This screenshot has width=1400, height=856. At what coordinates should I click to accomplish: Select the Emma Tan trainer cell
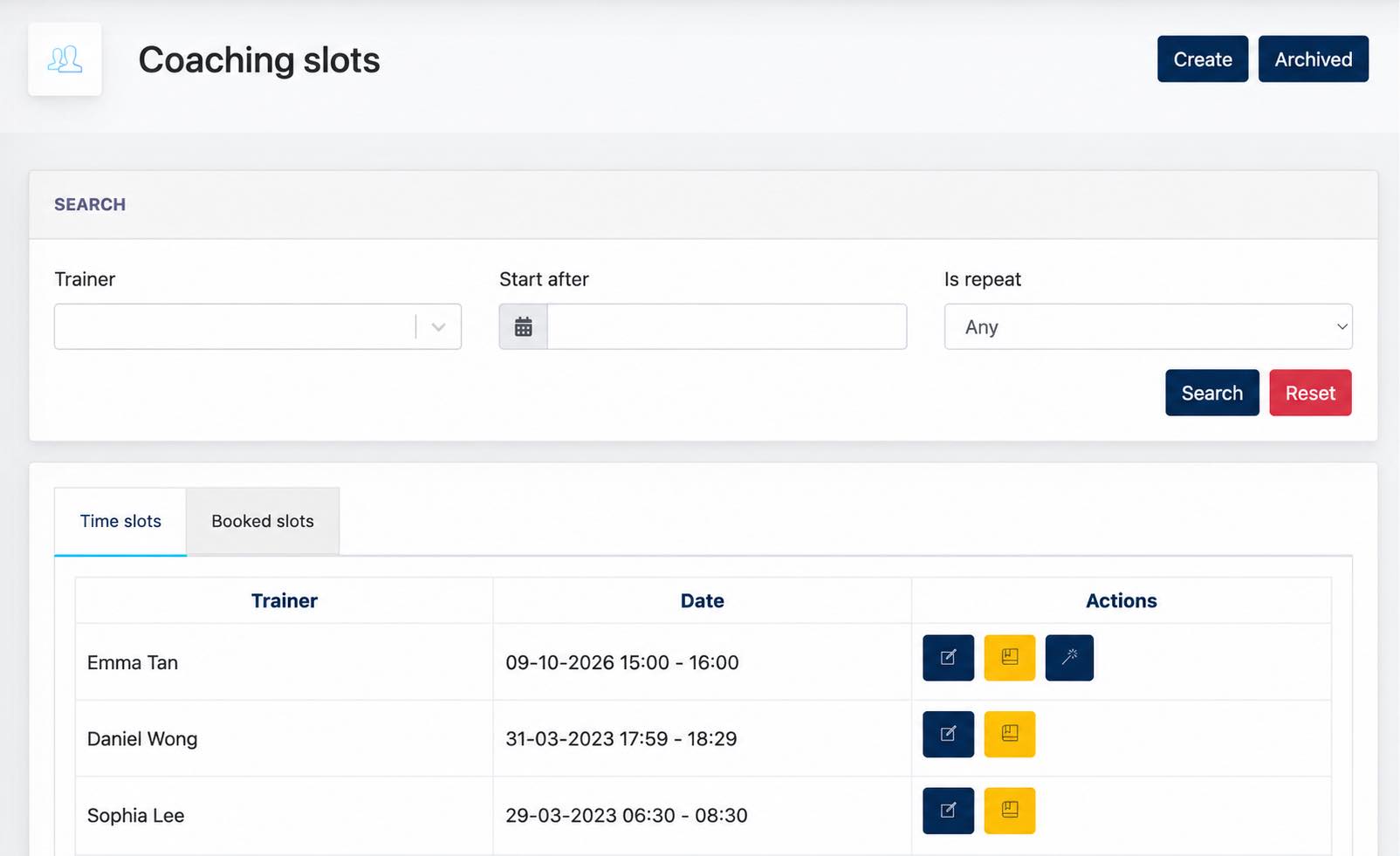[285, 662]
